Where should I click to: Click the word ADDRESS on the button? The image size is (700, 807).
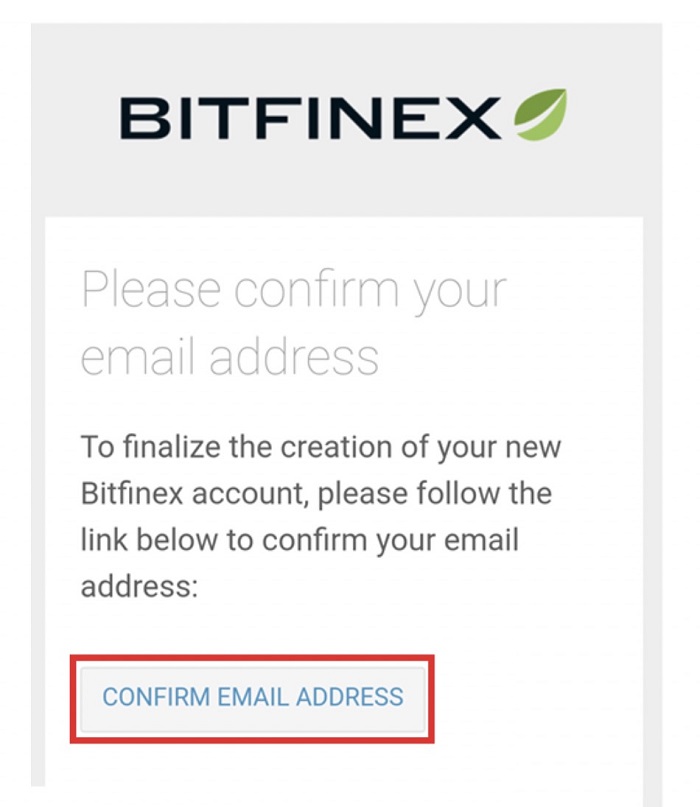[x=349, y=697]
